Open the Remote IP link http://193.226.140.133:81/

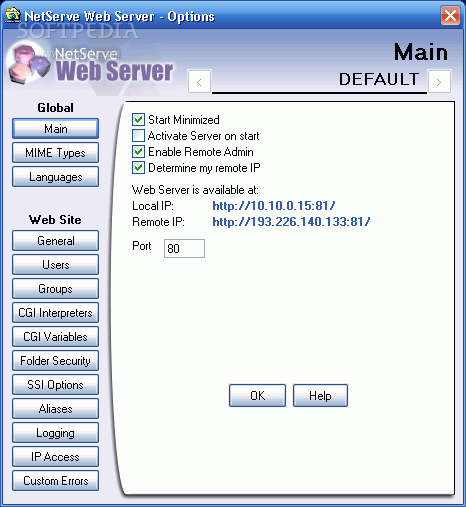[x=291, y=222]
